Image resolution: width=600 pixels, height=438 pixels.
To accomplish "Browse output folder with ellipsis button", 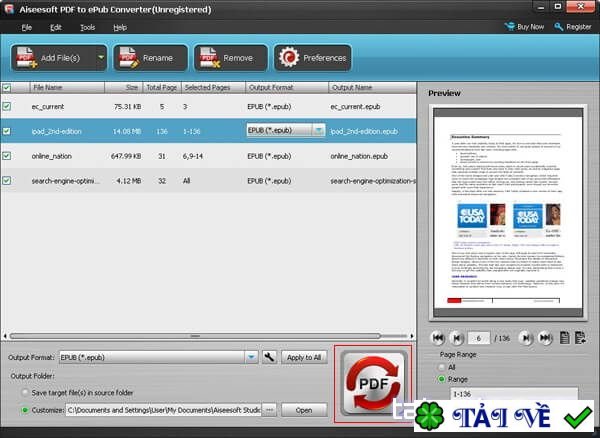I will [269, 410].
